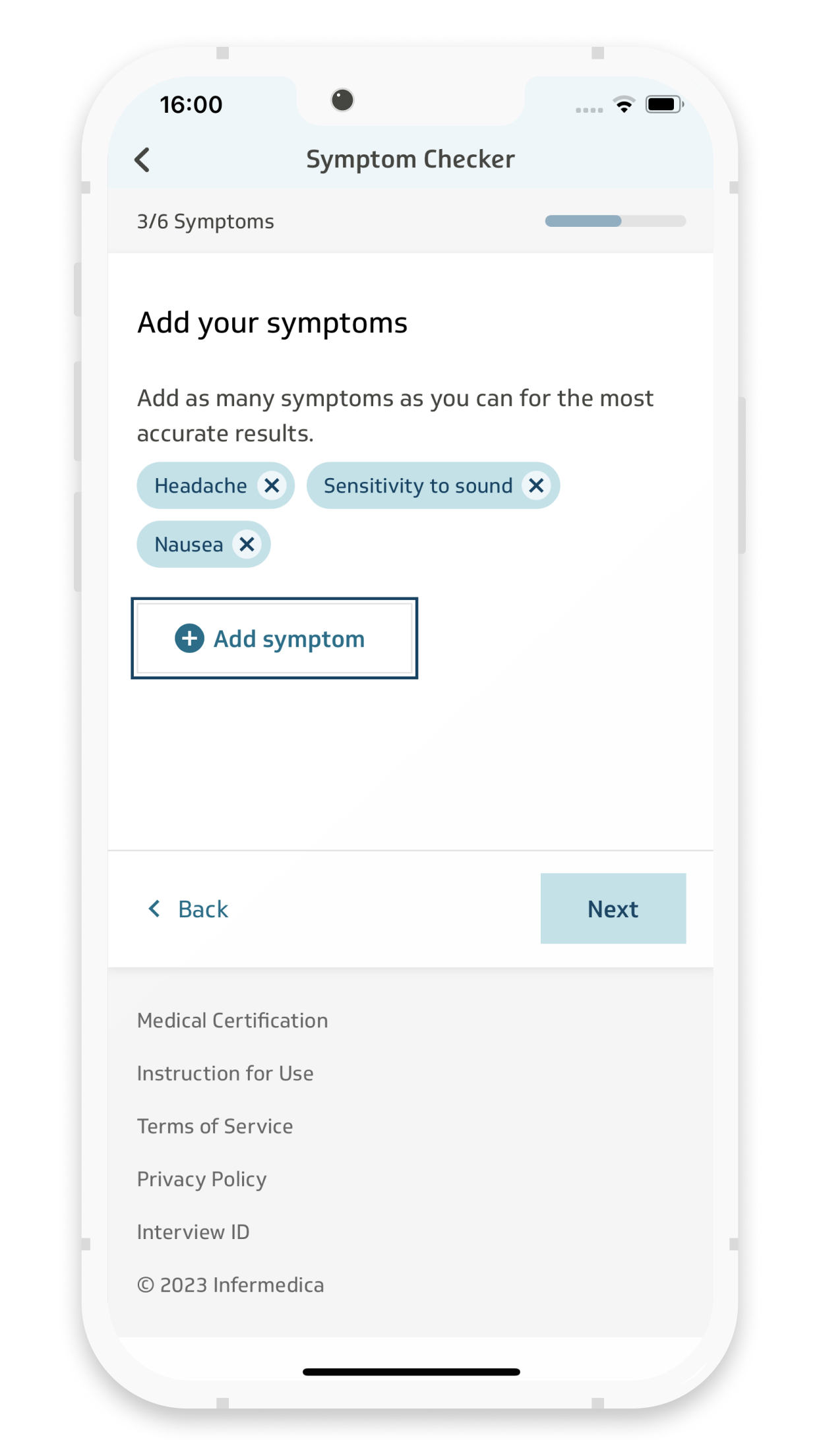This screenshot has width=819, height=1456.
Task: Select the Nausea chip label
Action: click(x=189, y=545)
